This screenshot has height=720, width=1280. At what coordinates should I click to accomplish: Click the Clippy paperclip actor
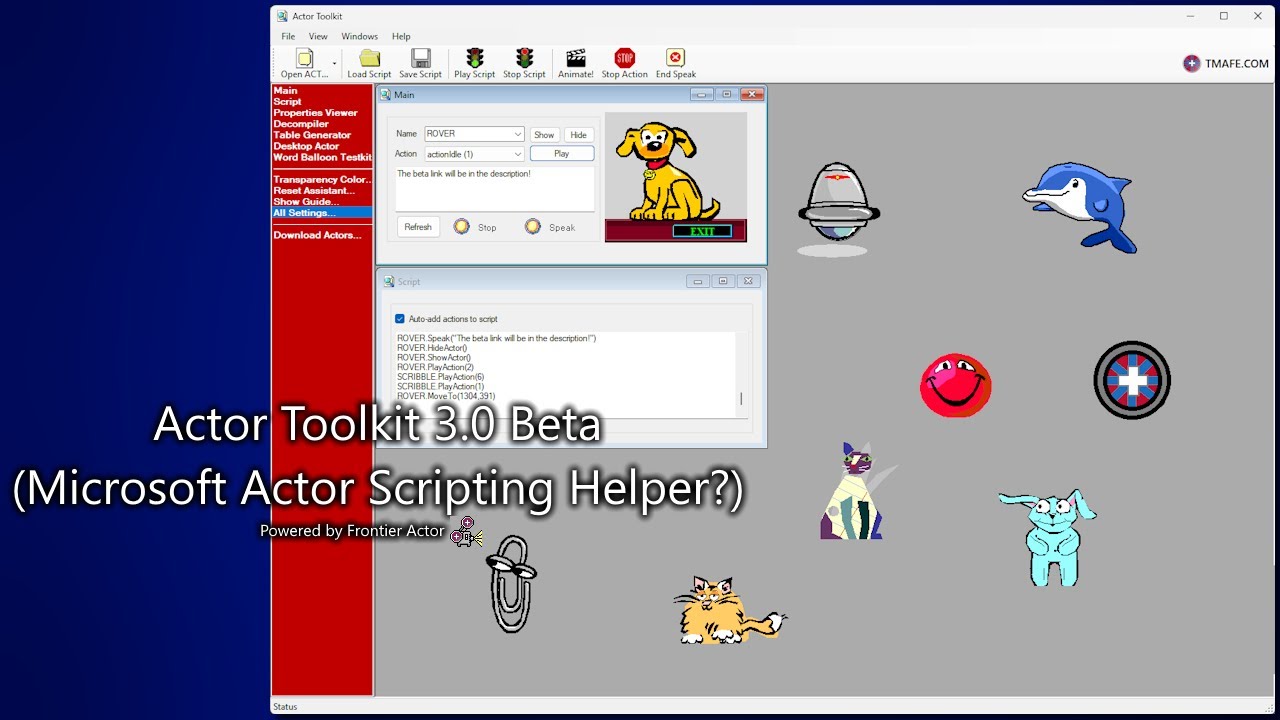pos(511,584)
